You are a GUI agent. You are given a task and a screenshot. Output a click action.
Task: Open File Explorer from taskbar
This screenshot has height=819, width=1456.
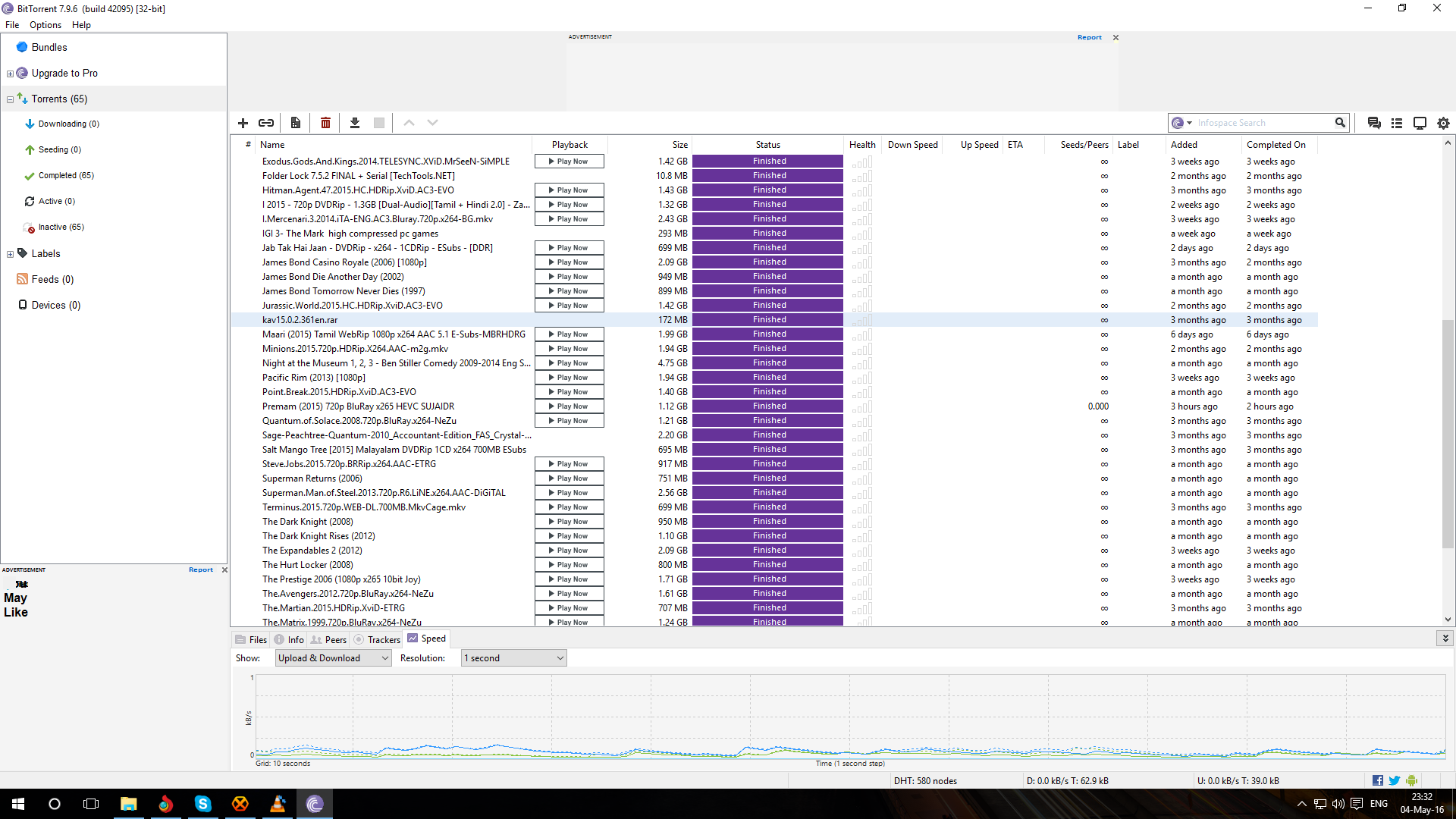tap(128, 804)
